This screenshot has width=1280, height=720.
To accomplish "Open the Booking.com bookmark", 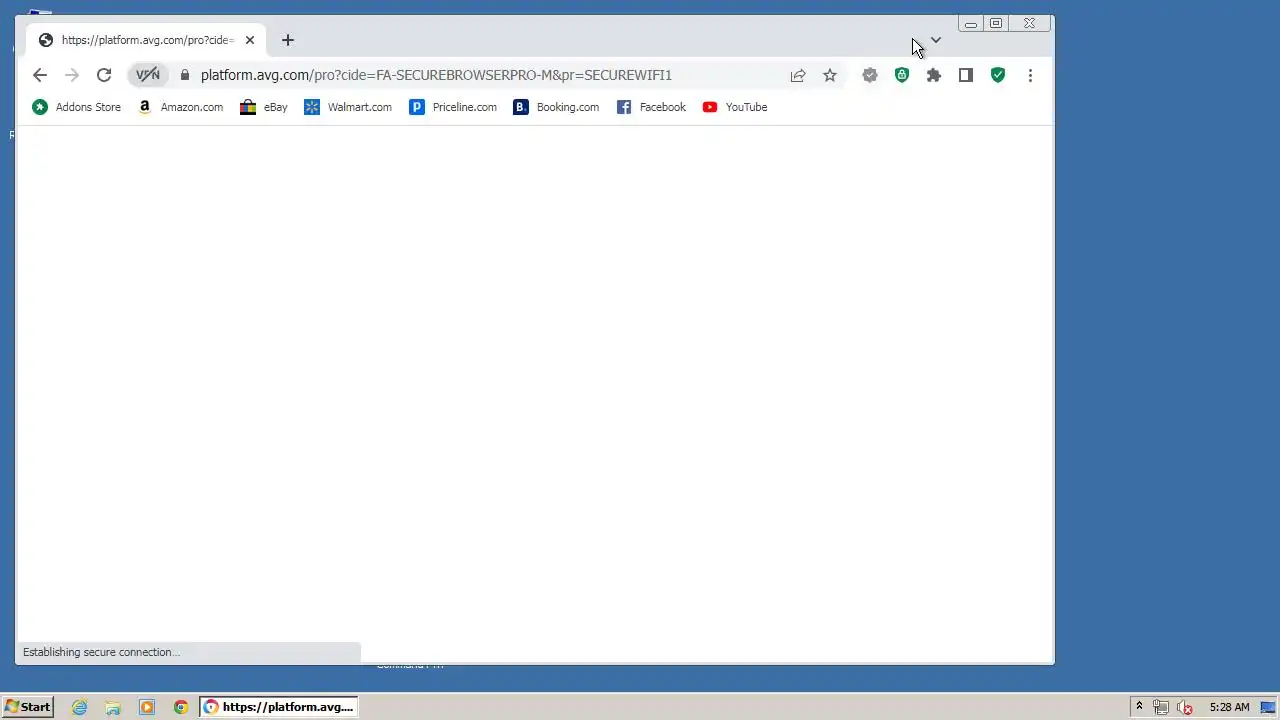I will [x=557, y=107].
